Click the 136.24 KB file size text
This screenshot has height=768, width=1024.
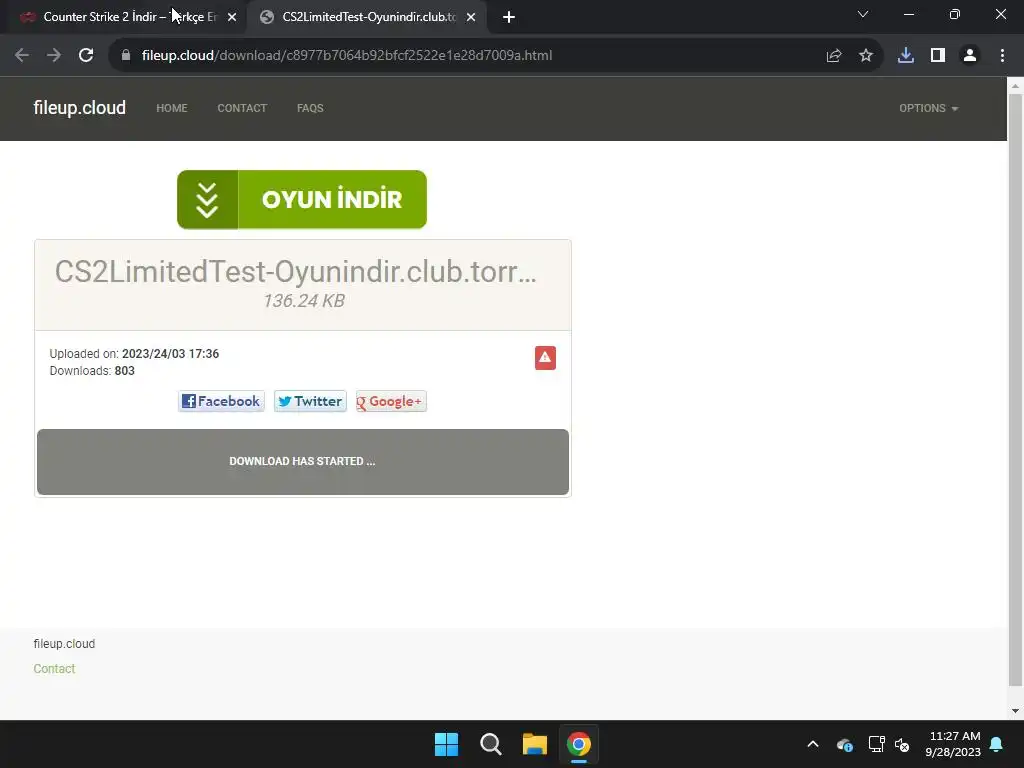coord(304,300)
